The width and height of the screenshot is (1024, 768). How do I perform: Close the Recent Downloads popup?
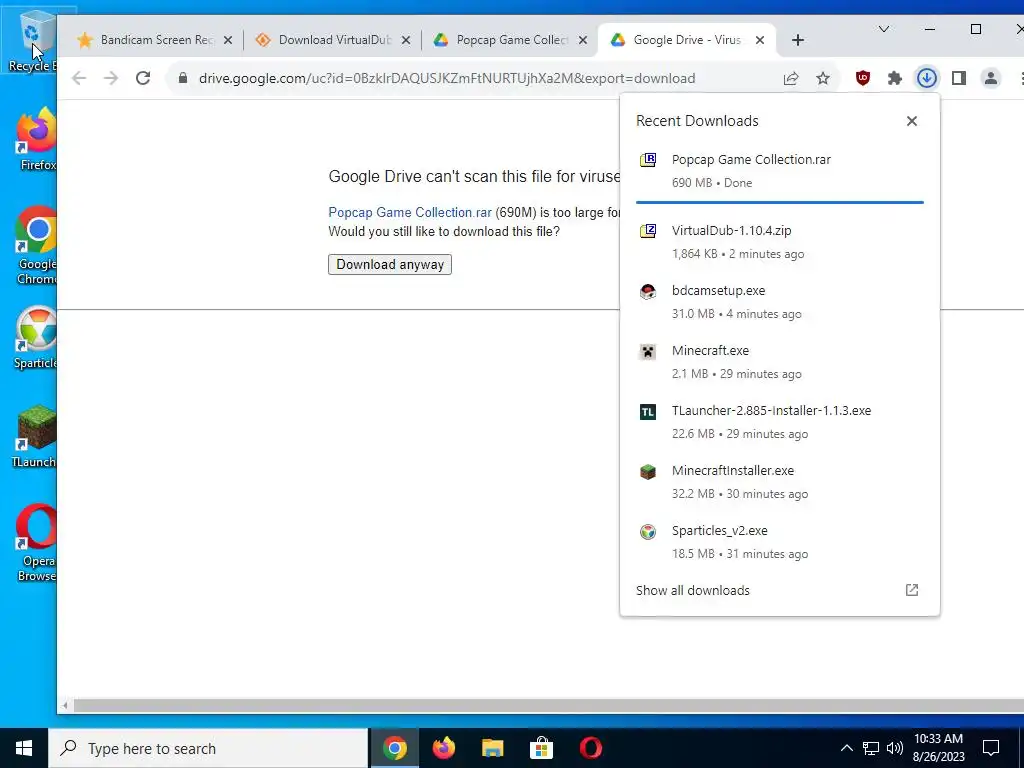tap(912, 121)
